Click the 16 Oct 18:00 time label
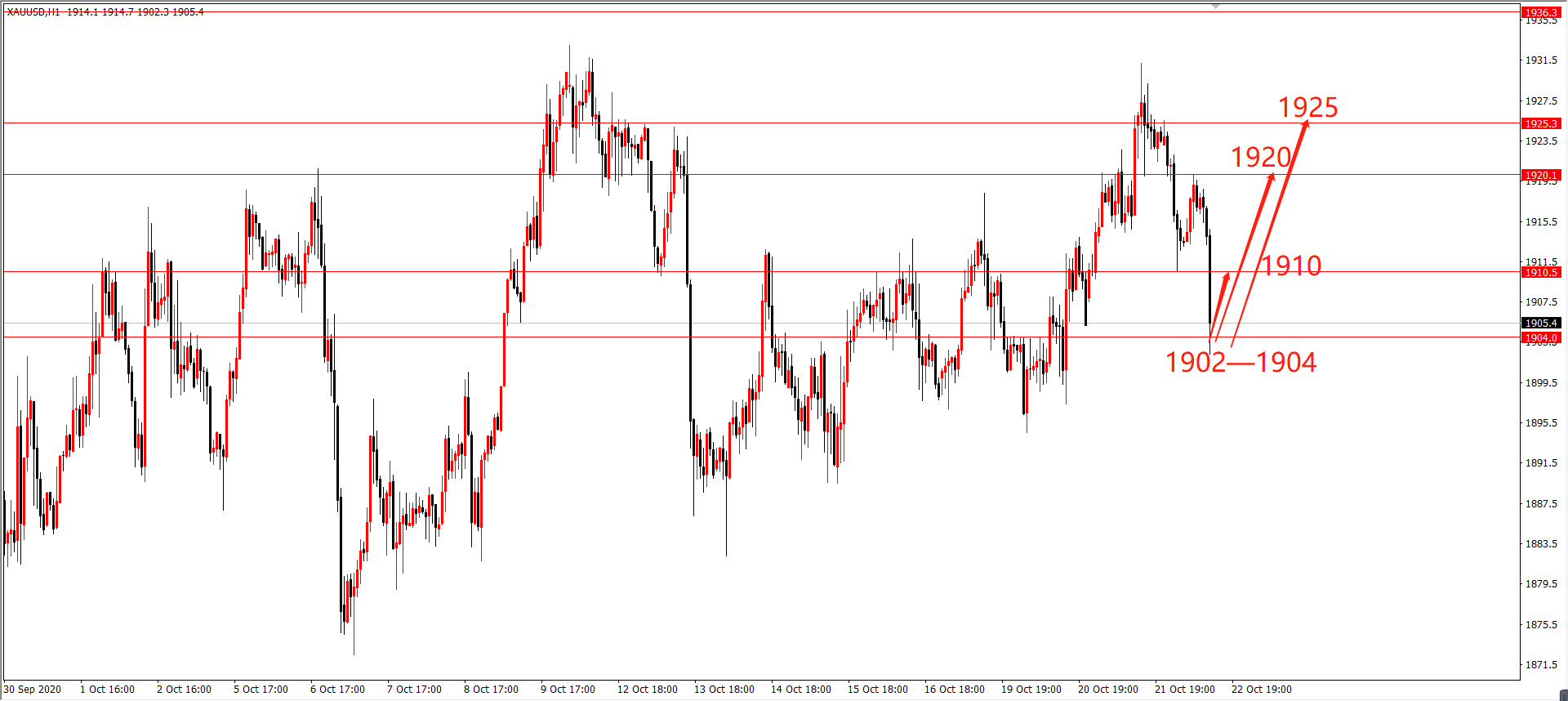The width and height of the screenshot is (1568, 701). click(x=955, y=689)
